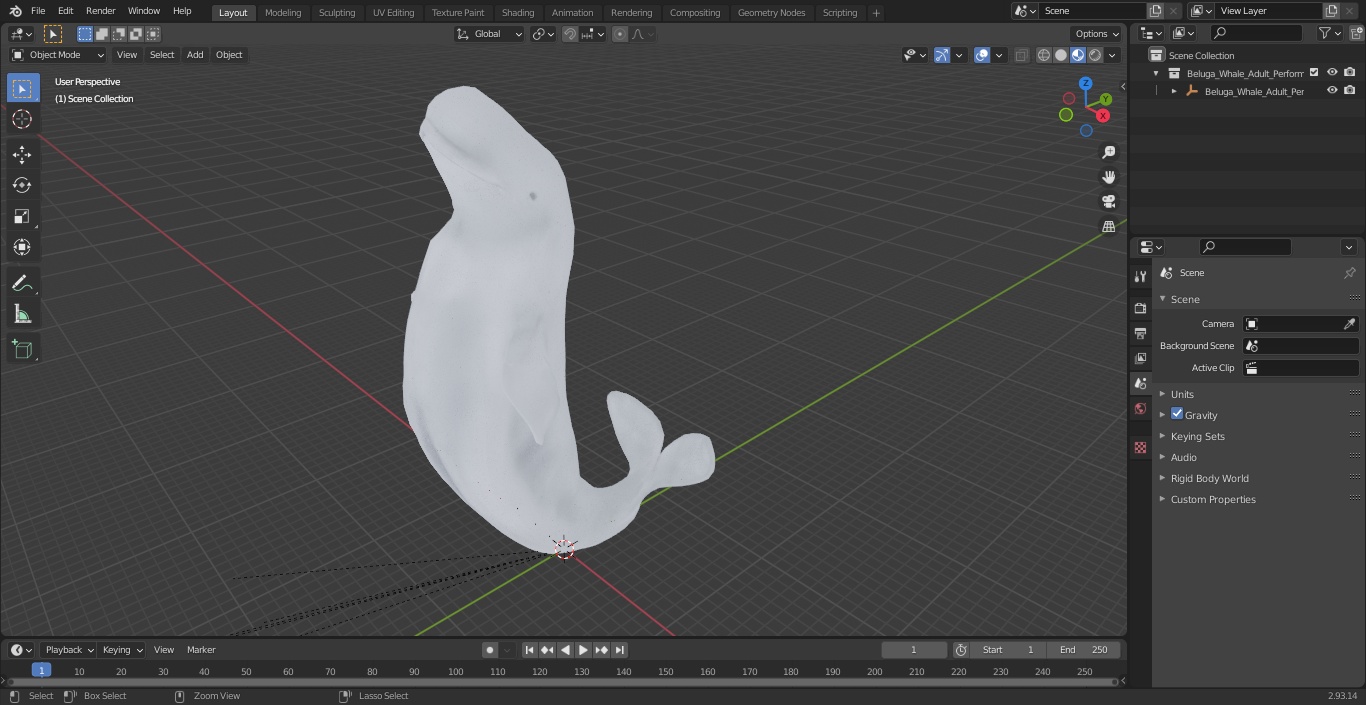1366x705 pixels.
Task: Open the Object Mode dropdown
Action: 58,55
